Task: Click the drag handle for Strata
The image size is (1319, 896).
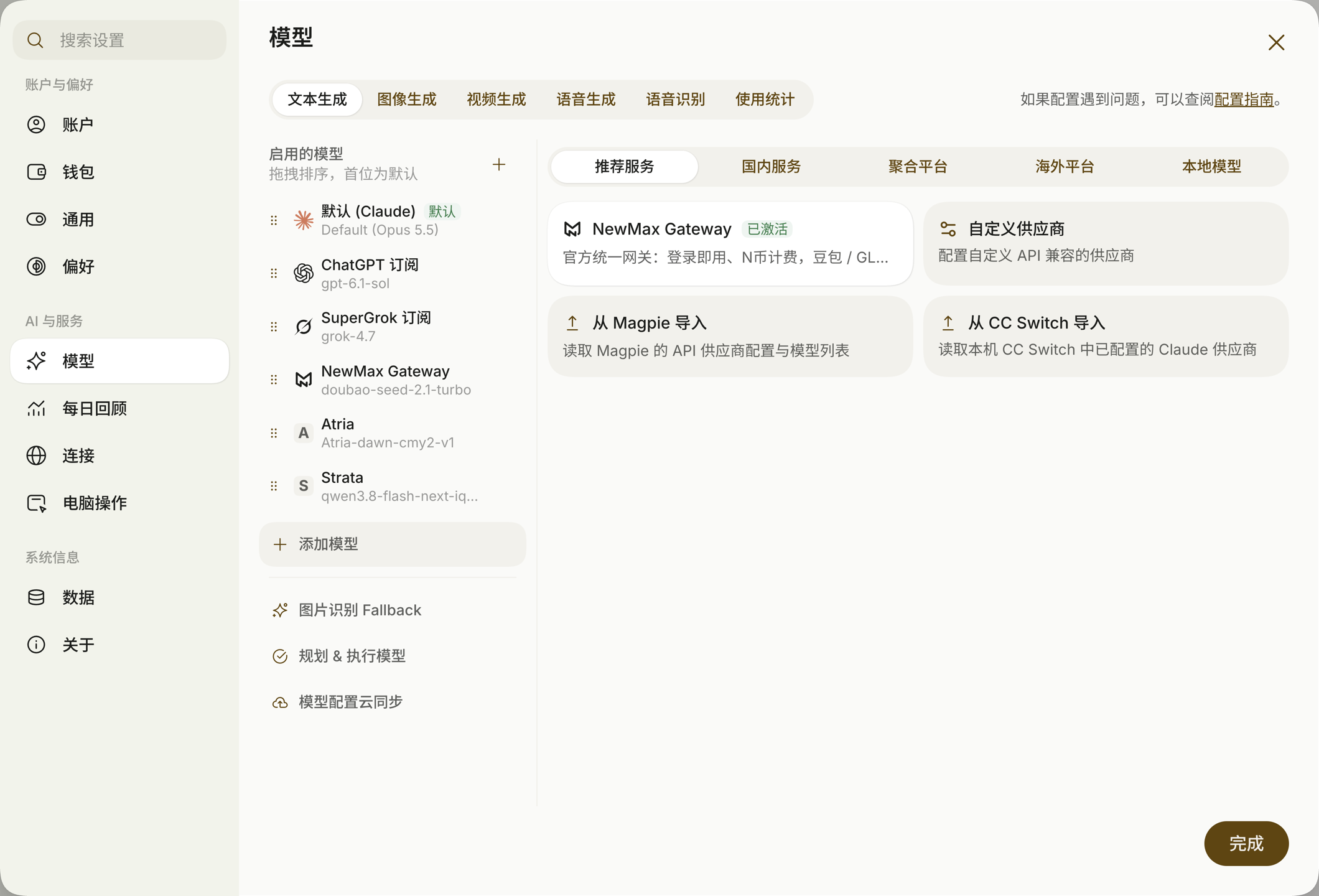Action: (x=274, y=486)
